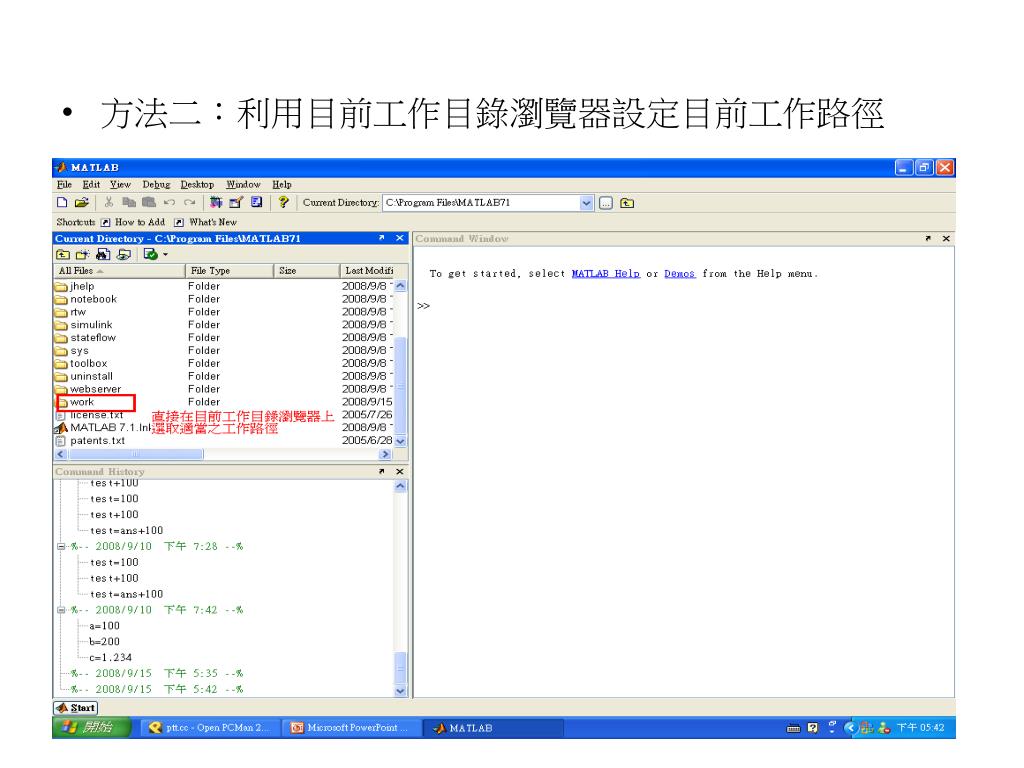Click the Find Files binoculars icon
This screenshot has width=1024, height=768.
pyautogui.click(x=103, y=254)
